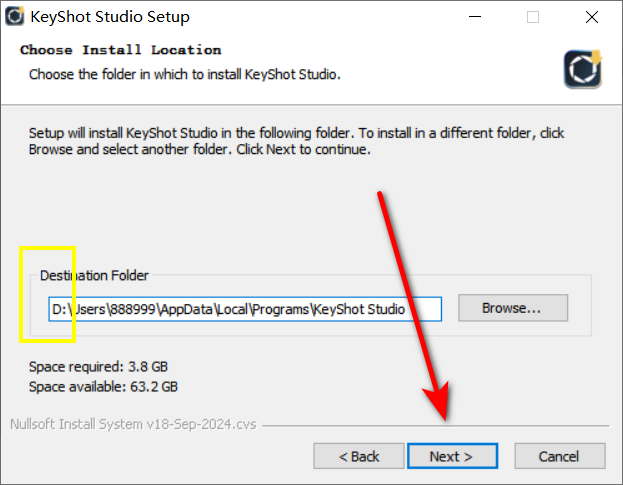623x485 pixels.
Task: Continue the installation with the Next button
Action: pos(453,456)
